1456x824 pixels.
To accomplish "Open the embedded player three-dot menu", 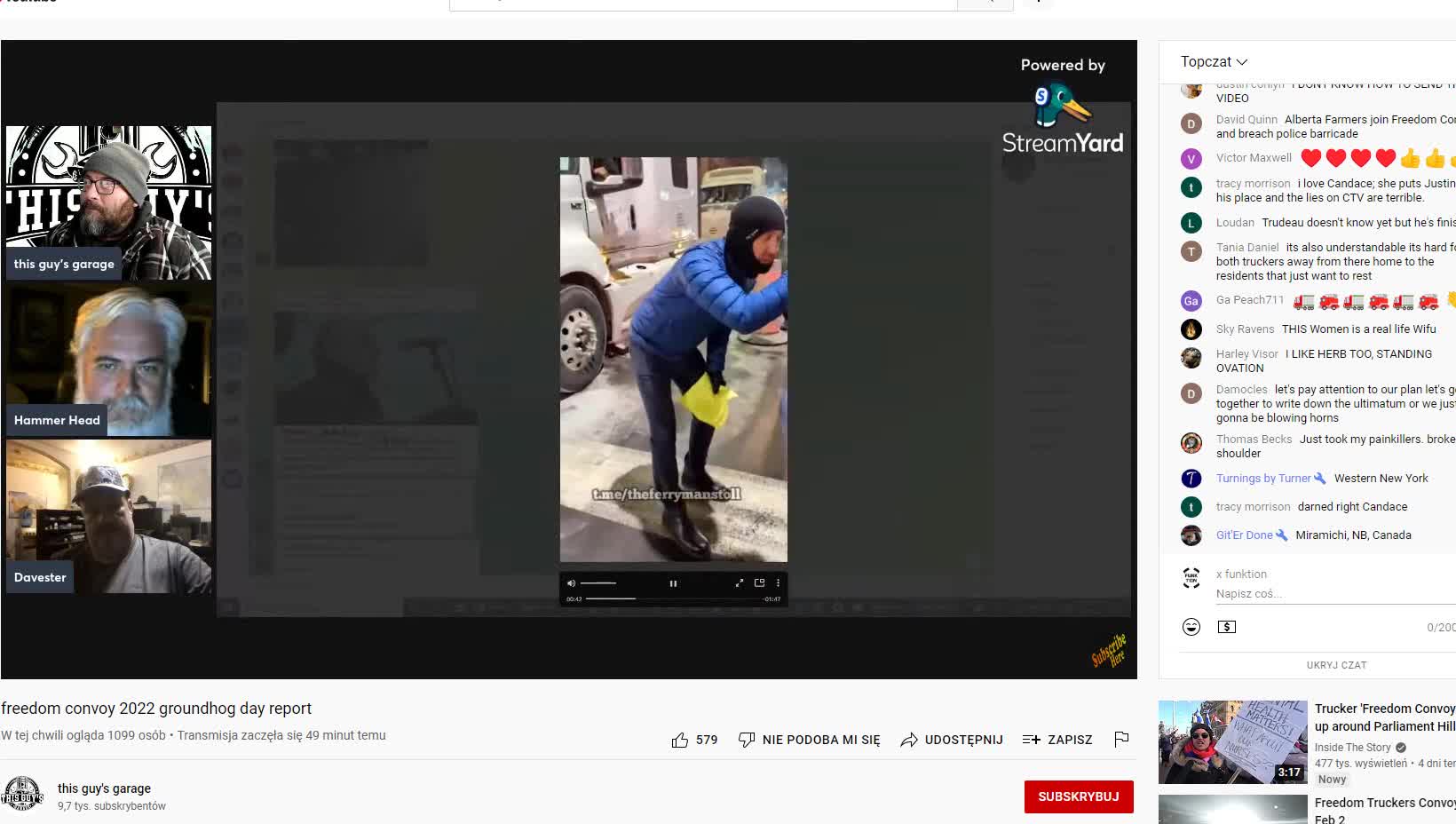I will click(x=778, y=583).
